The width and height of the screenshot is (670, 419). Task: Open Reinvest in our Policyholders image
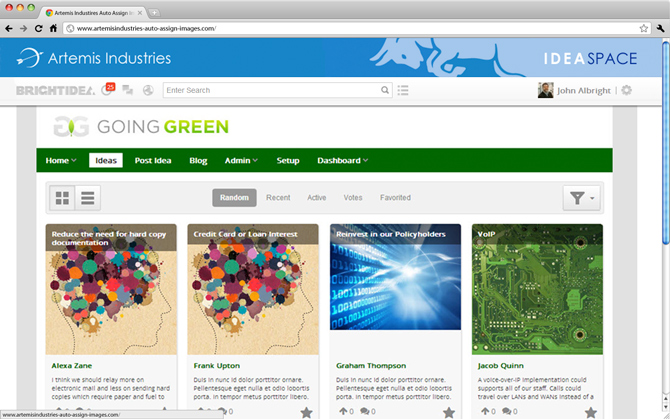[x=395, y=277]
